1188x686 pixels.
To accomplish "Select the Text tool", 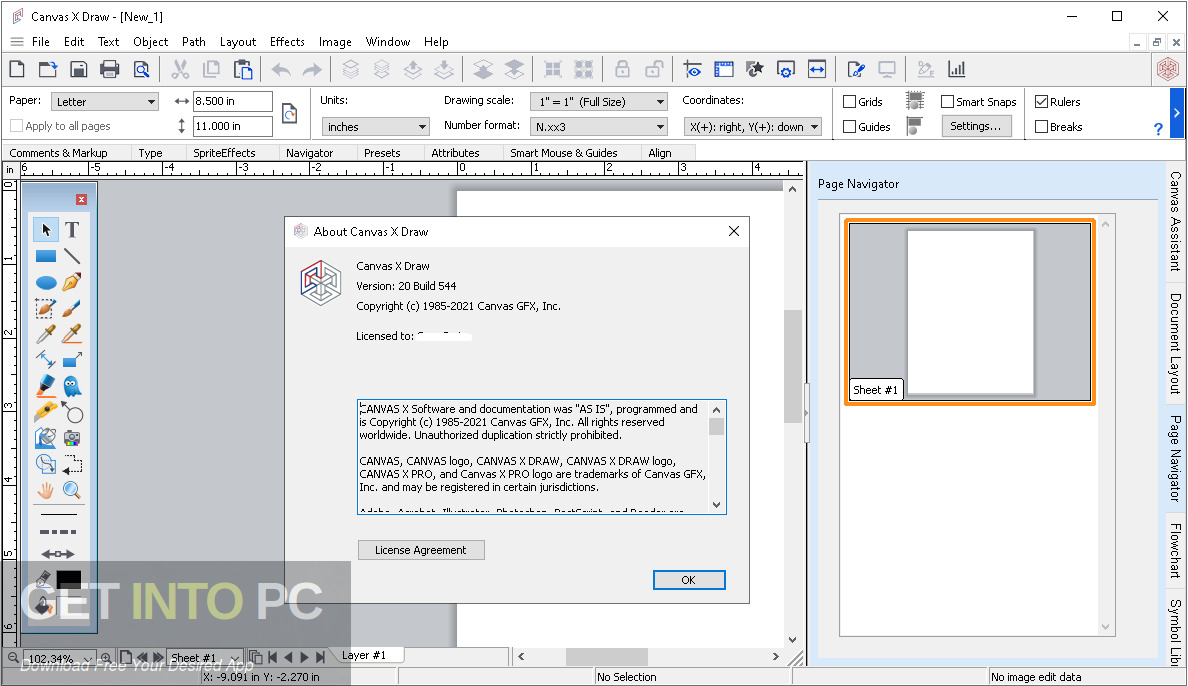I will 72,230.
